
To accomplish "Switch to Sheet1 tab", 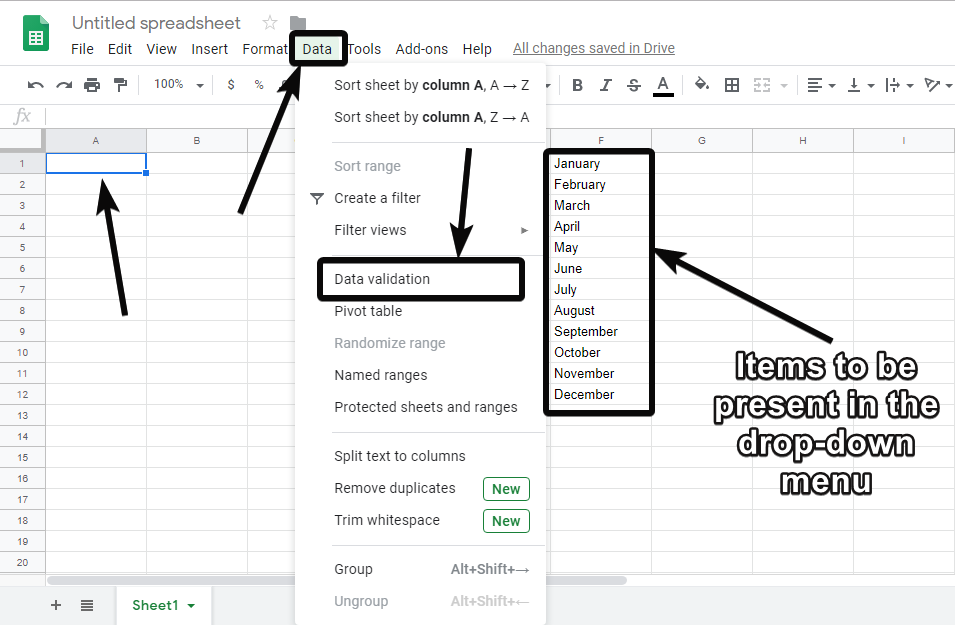I will point(155,605).
